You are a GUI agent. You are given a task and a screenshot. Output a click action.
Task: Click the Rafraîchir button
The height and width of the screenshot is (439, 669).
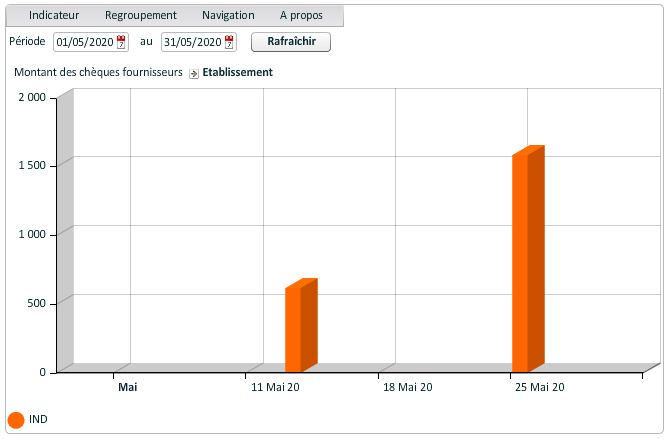point(291,42)
